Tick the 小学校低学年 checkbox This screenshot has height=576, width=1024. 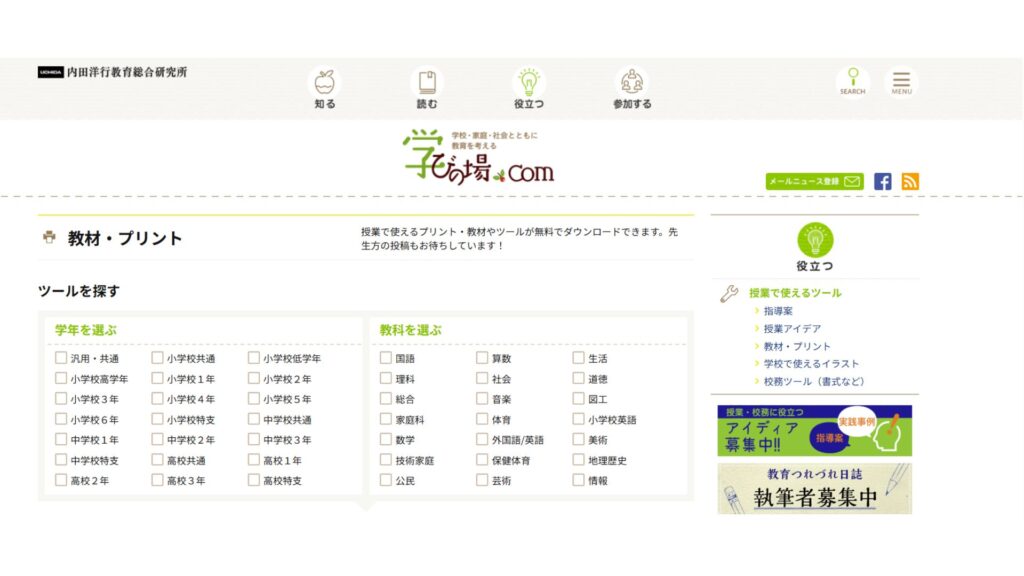coord(253,358)
